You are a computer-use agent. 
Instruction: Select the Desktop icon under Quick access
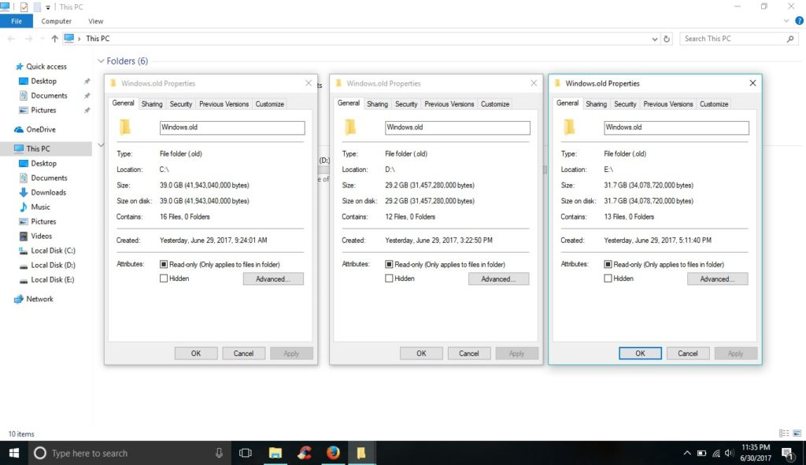[x=23, y=81]
